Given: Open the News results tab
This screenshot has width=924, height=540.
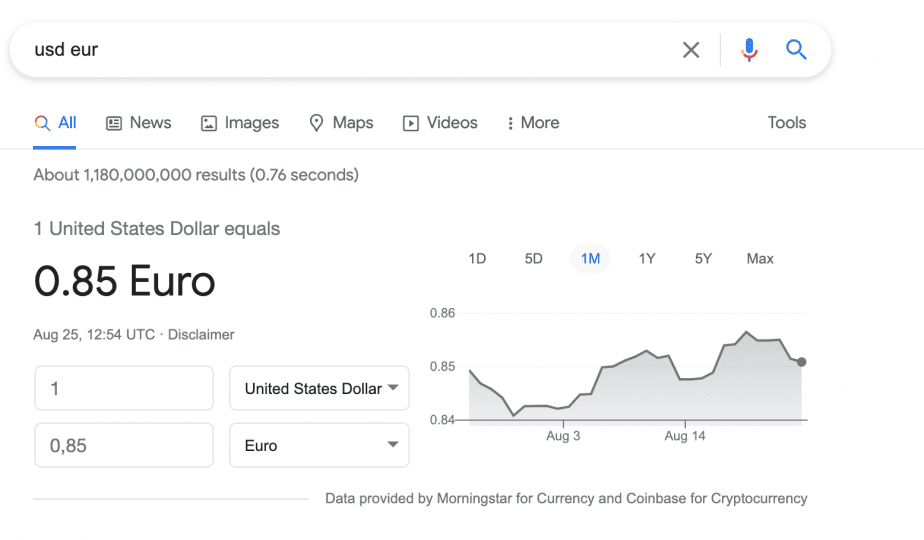Looking at the screenshot, I should (138, 123).
